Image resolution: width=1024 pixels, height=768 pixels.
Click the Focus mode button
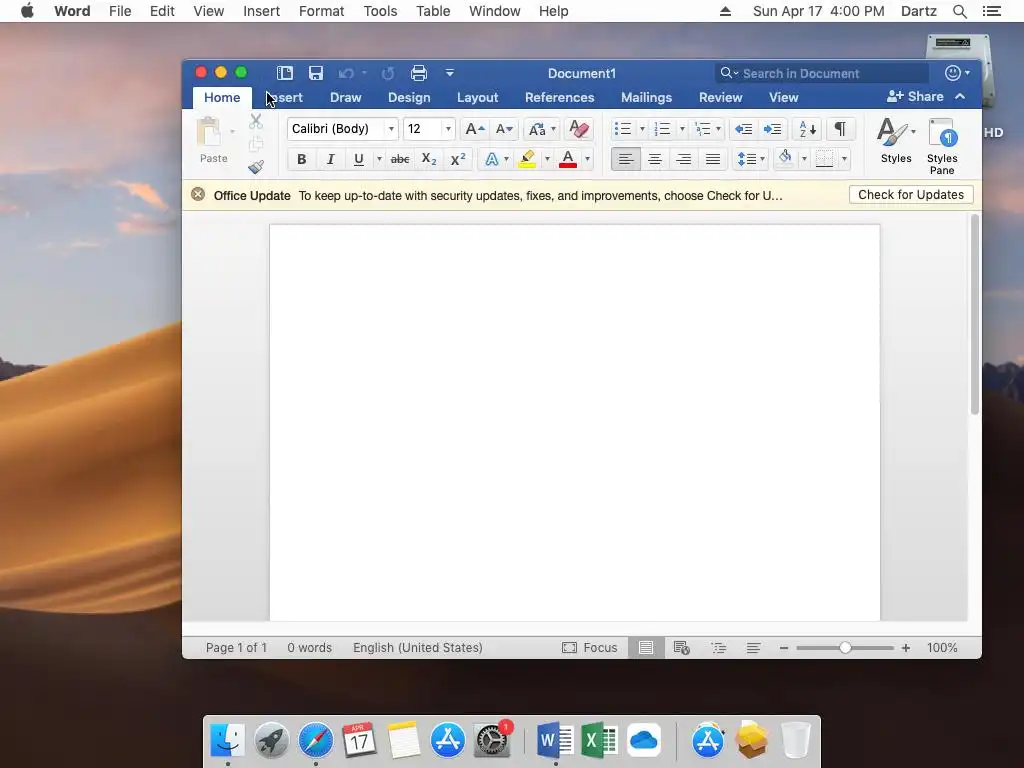point(590,647)
